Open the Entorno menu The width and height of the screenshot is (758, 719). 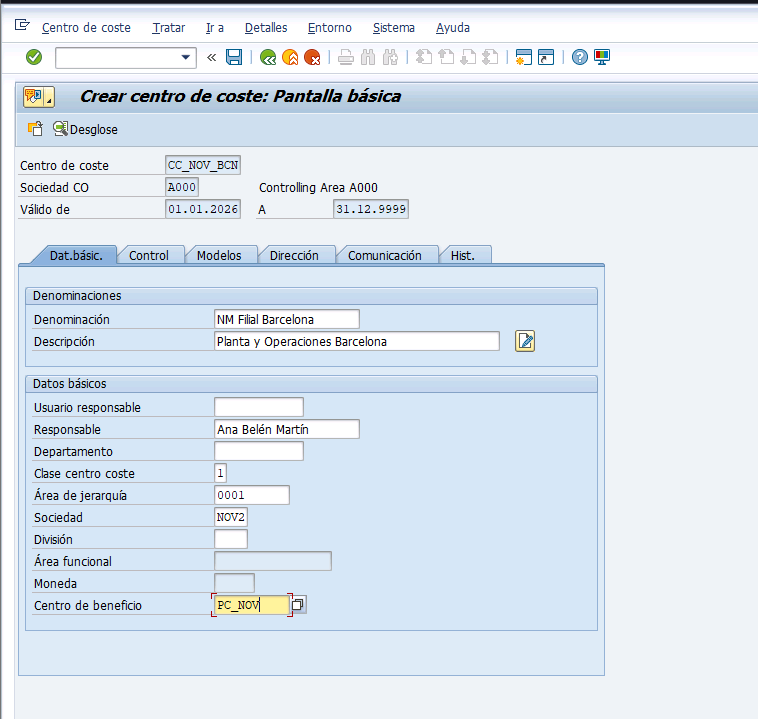point(330,28)
